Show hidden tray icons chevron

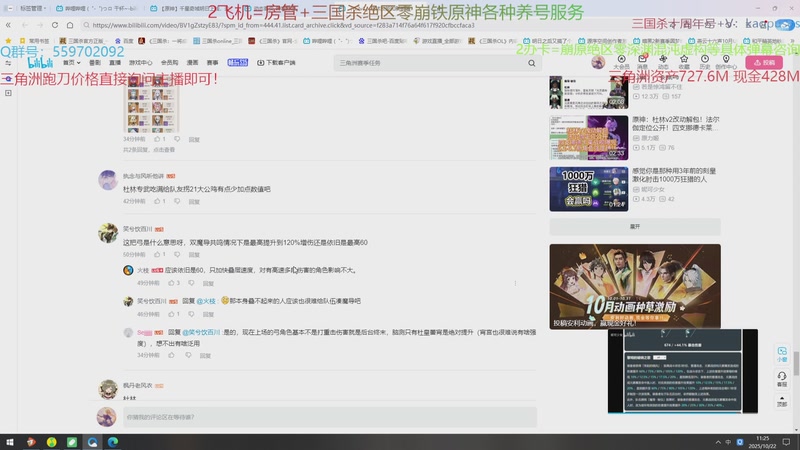pos(718,442)
